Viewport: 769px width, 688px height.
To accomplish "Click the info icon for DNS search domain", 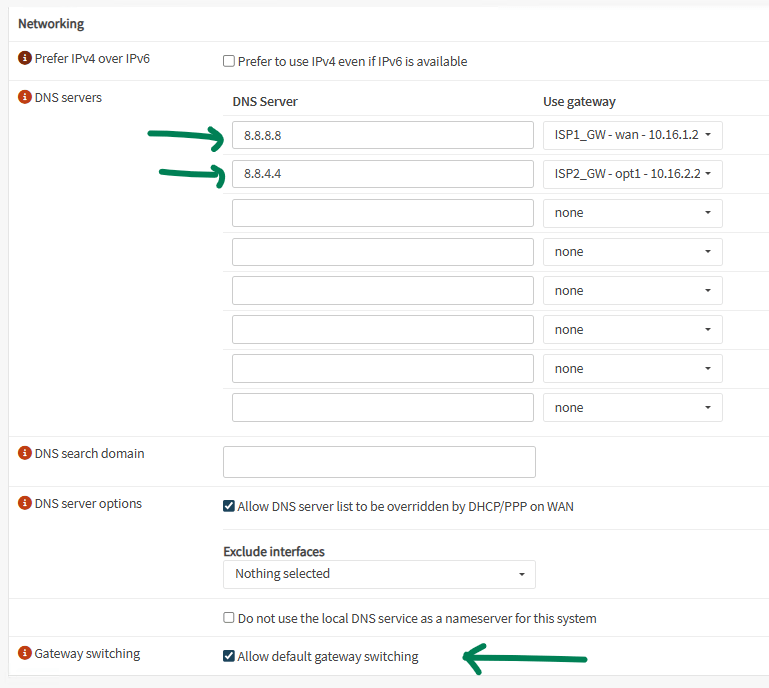I will click(25, 454).
